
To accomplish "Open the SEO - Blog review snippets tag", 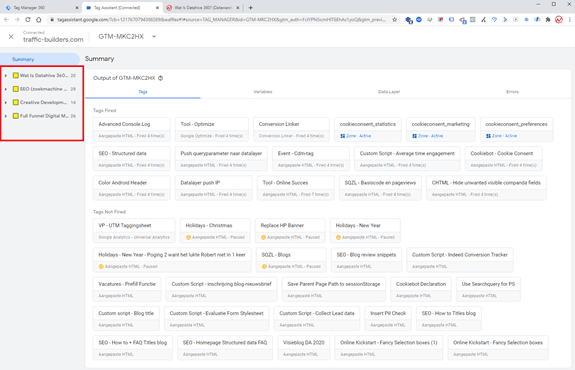I will [x=366, y=260].
